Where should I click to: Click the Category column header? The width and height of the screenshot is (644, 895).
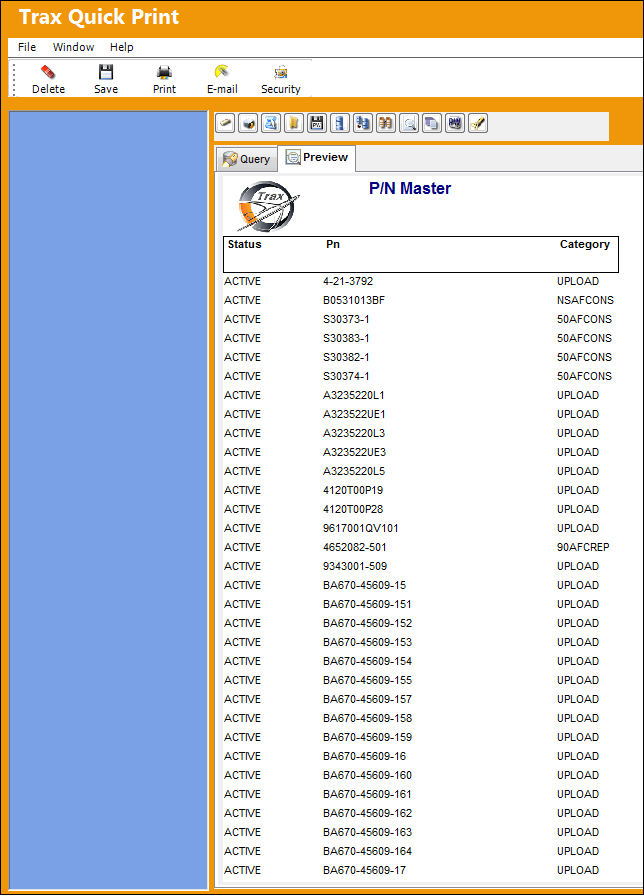click(x=585, y=244)
